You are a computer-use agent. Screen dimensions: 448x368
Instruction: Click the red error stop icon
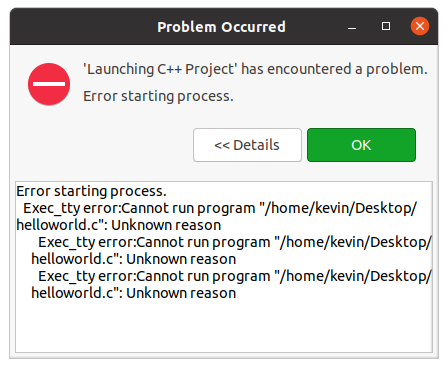coord(49,84)
